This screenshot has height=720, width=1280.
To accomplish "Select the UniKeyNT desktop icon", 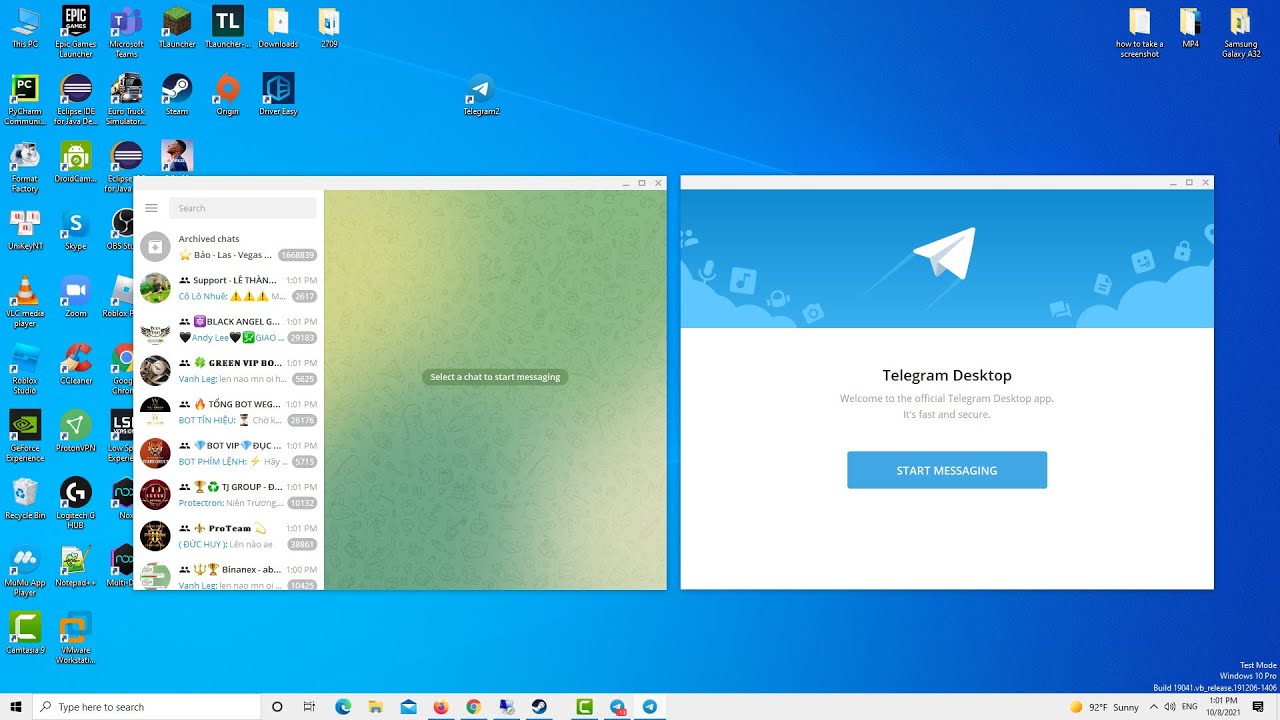I will pos(25,229).
